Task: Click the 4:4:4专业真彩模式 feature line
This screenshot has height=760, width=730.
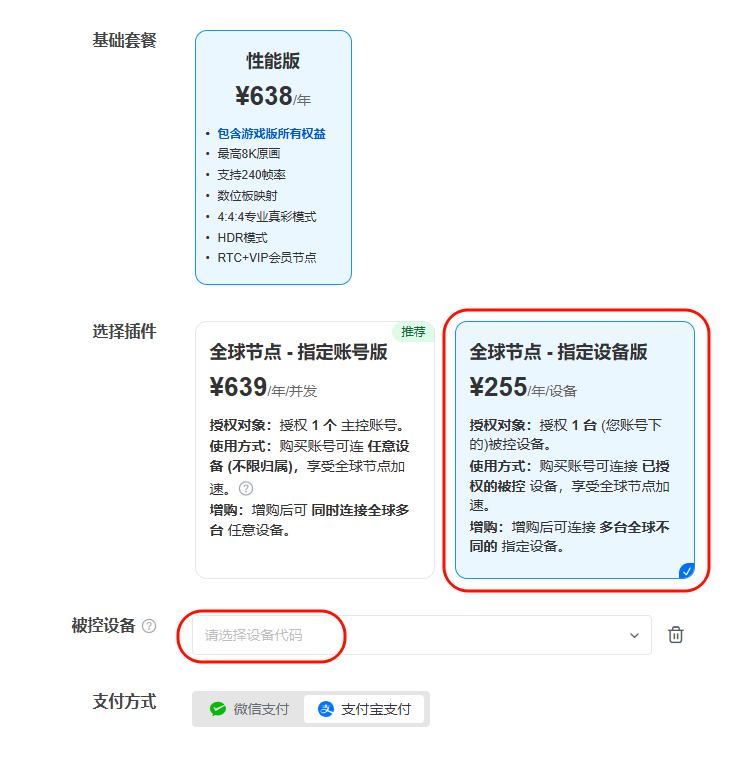Action: tap(267, 217)
